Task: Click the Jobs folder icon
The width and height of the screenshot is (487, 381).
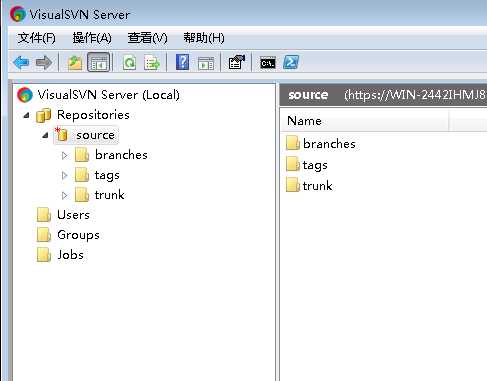Action: (x=44, y=255)
